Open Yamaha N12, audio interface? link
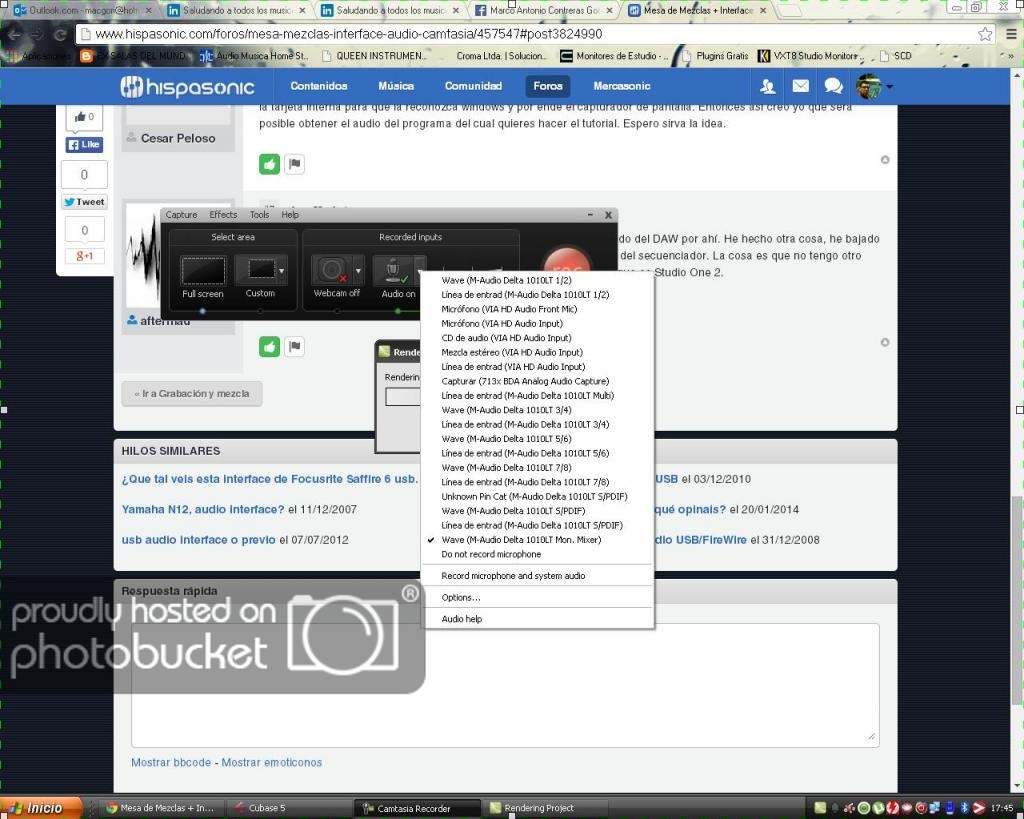Image resolution: width=1024 pixels, height=819 pixels. coord(203,509)
